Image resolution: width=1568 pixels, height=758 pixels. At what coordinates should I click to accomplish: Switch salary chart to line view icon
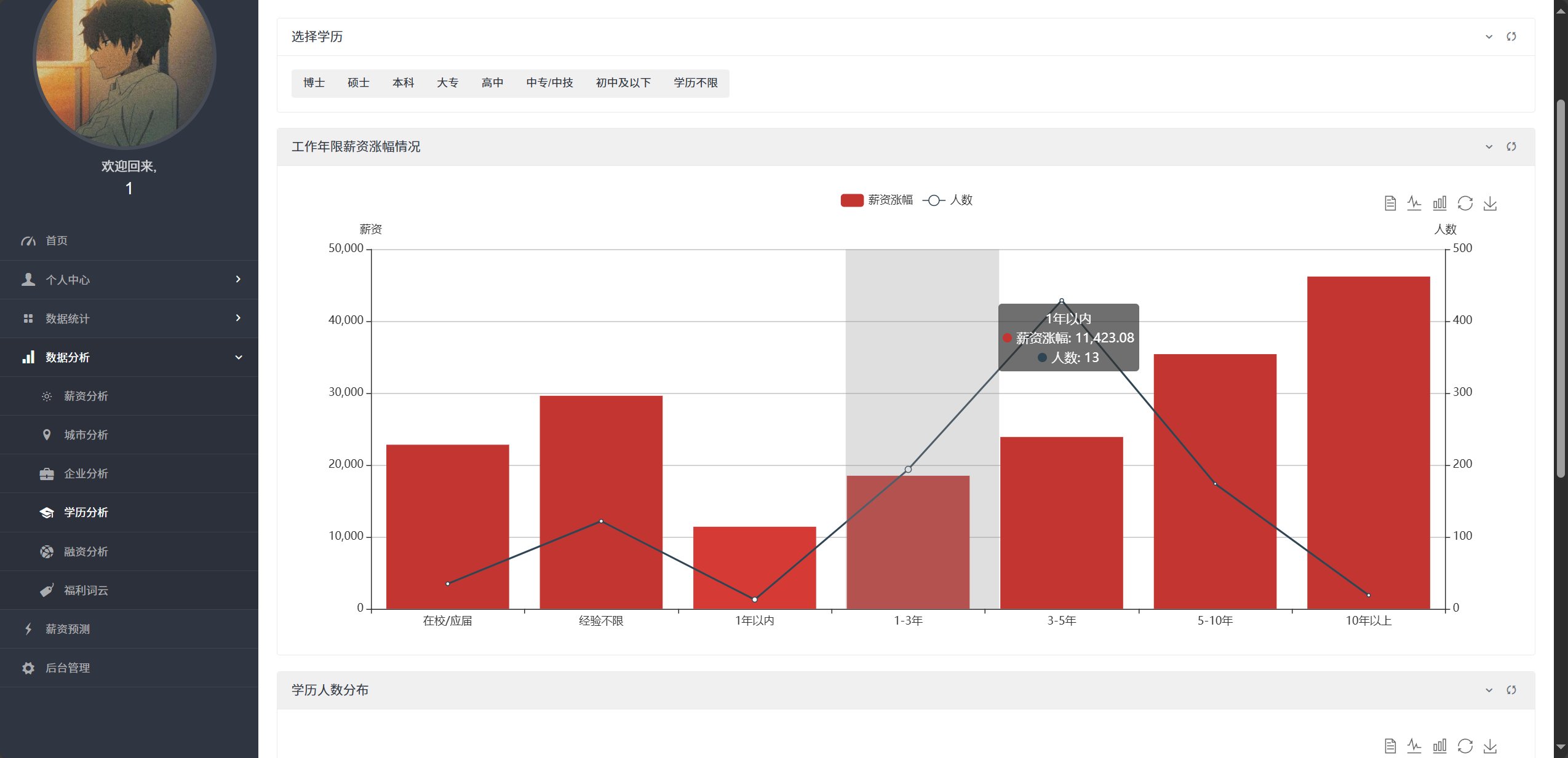1414,203
